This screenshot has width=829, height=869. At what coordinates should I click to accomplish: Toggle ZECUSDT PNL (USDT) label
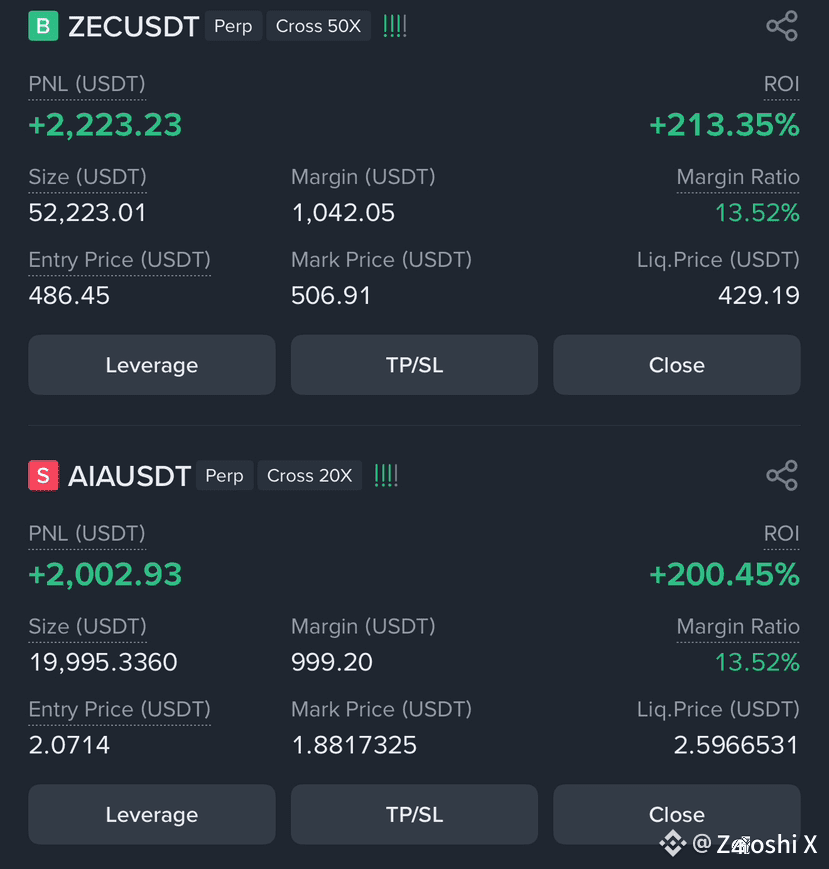[87, 84]
